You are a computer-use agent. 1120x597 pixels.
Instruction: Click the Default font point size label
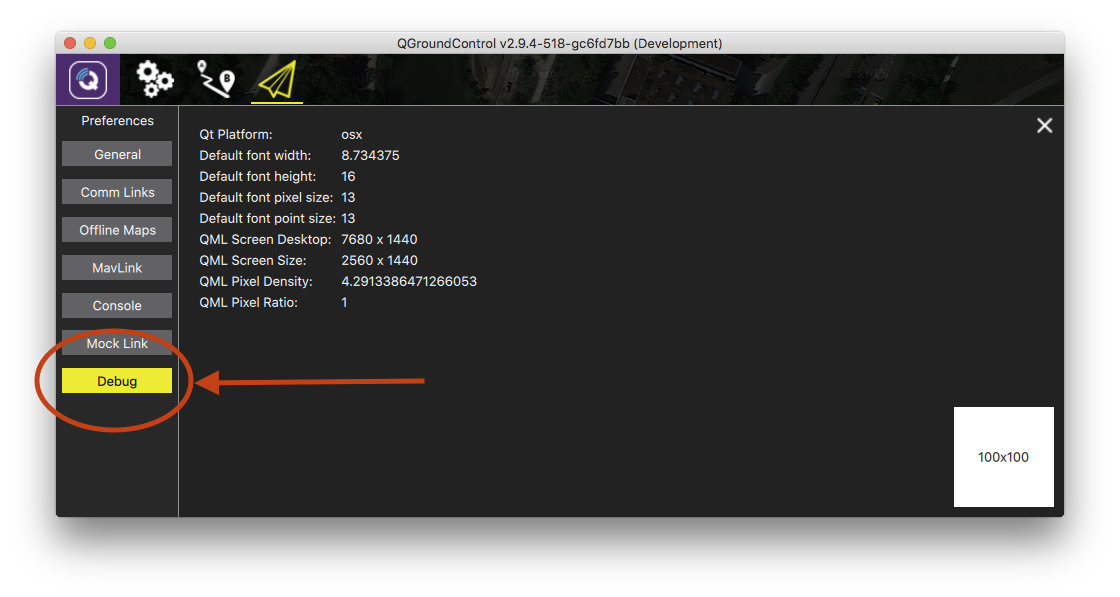coord(267,219)
